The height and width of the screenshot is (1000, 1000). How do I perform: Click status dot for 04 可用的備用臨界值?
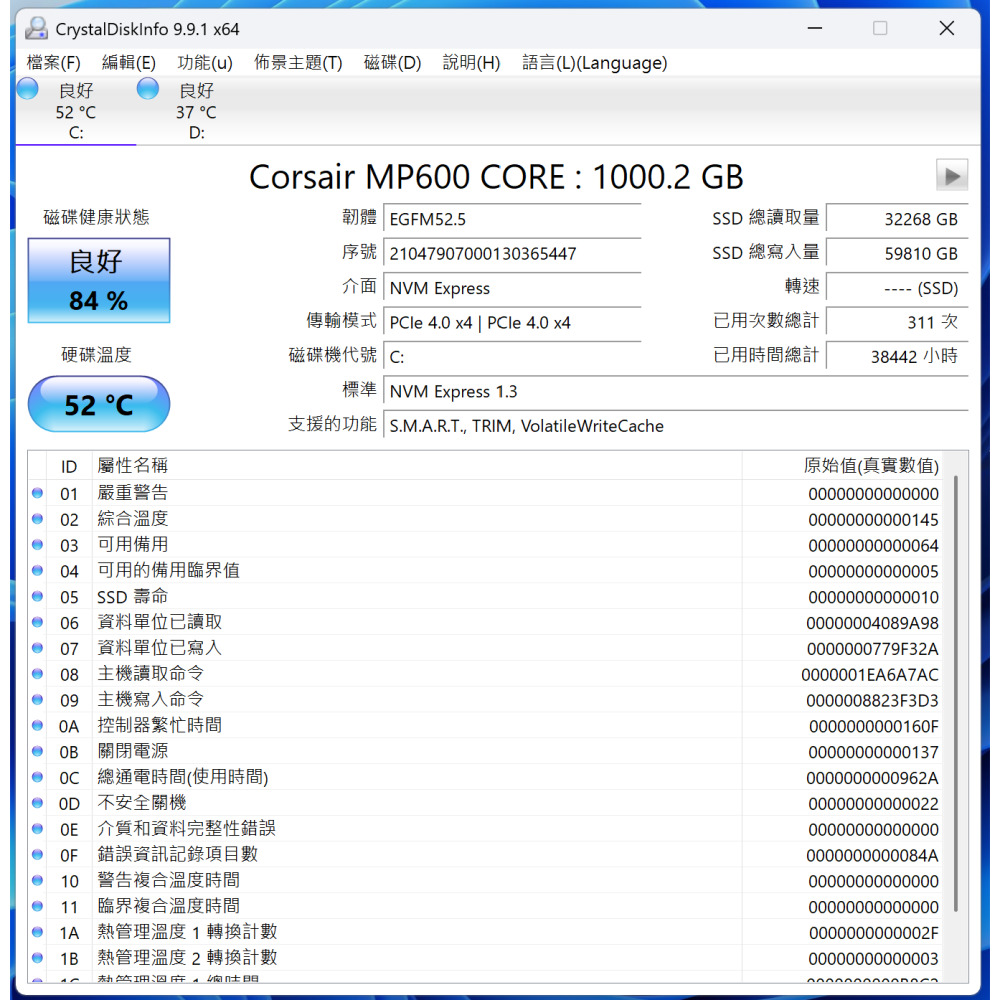click(x=38, y=571)
